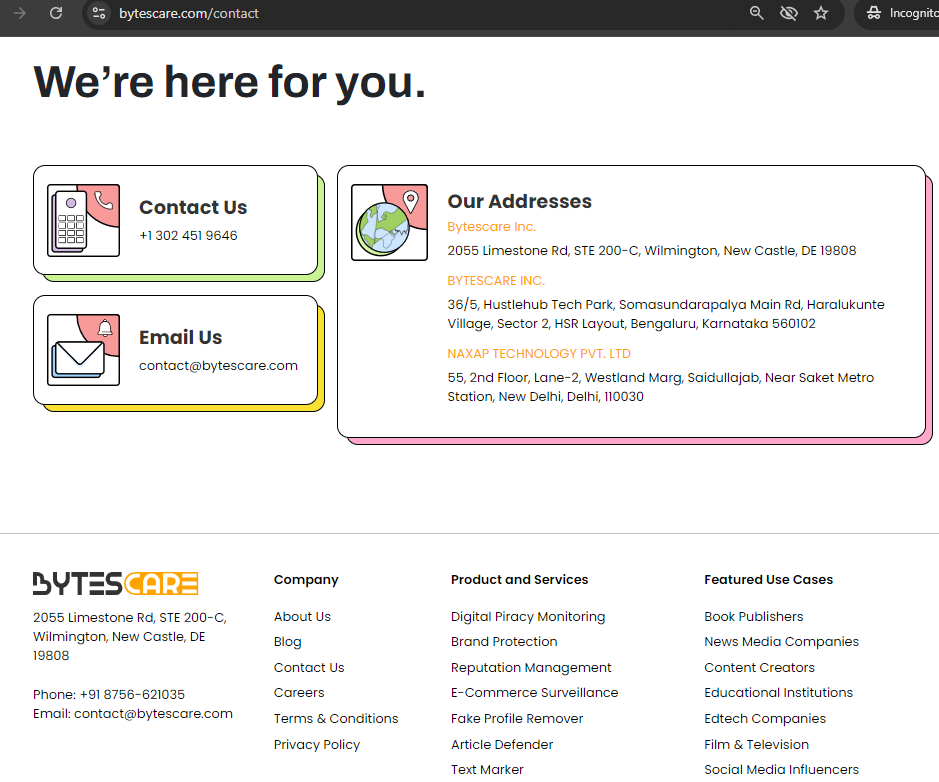The height and width of the screenshot is (782, 939).
Task: Open E-Commerce Surveillance link
Action: [x=535, y=693]
